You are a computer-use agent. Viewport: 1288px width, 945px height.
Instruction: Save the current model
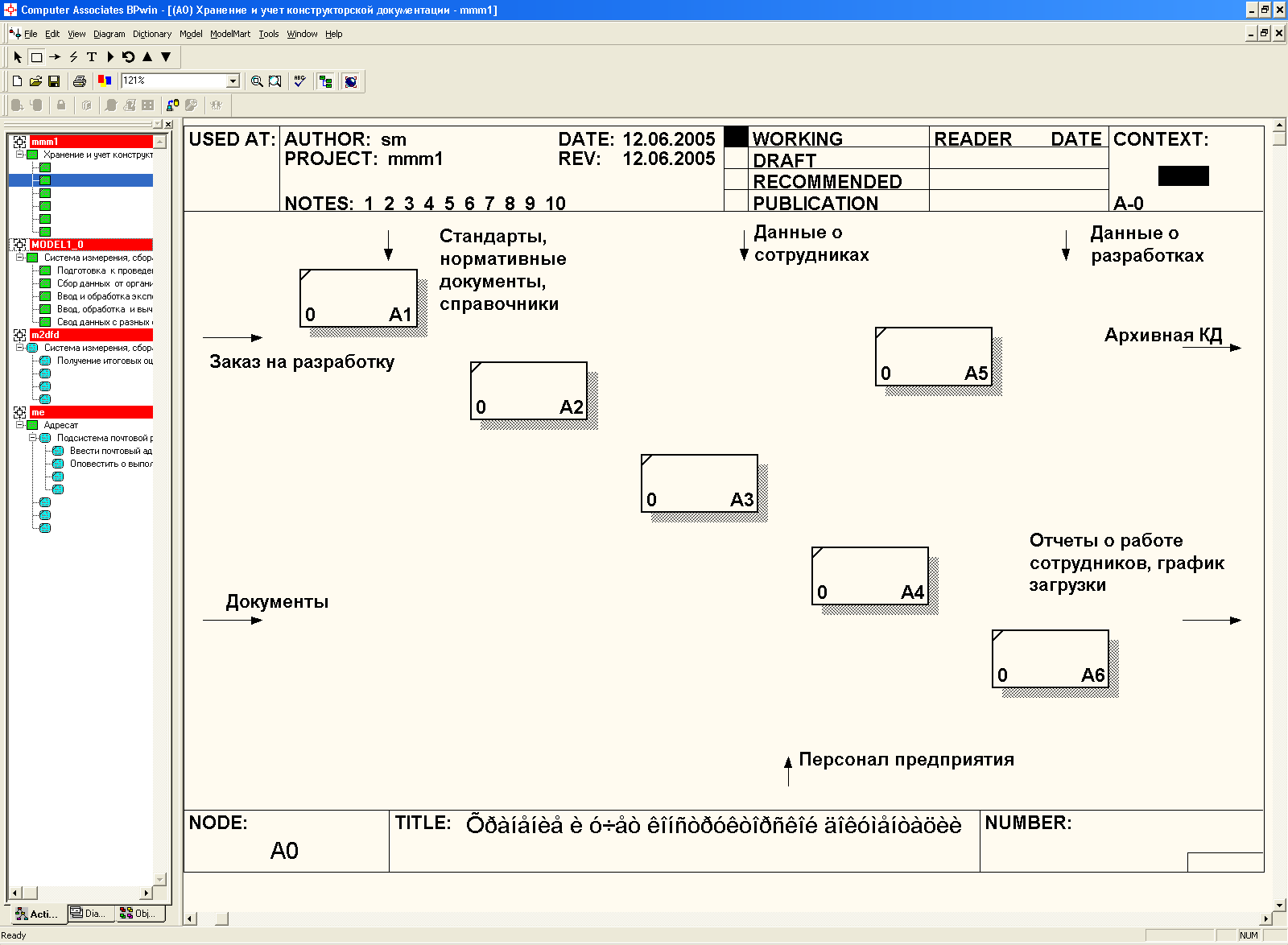[x=54, y=81]
